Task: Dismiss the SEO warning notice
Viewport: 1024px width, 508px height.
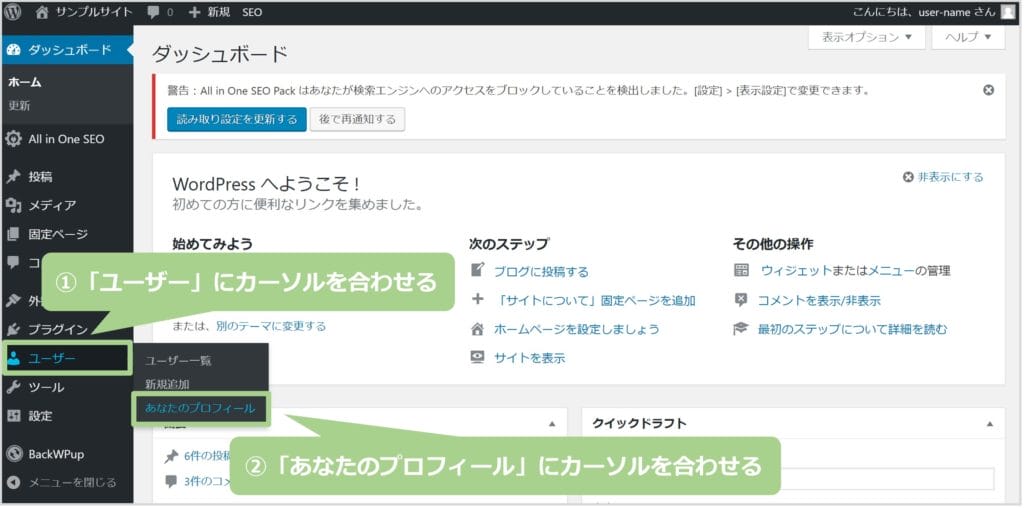Action: 989,90
